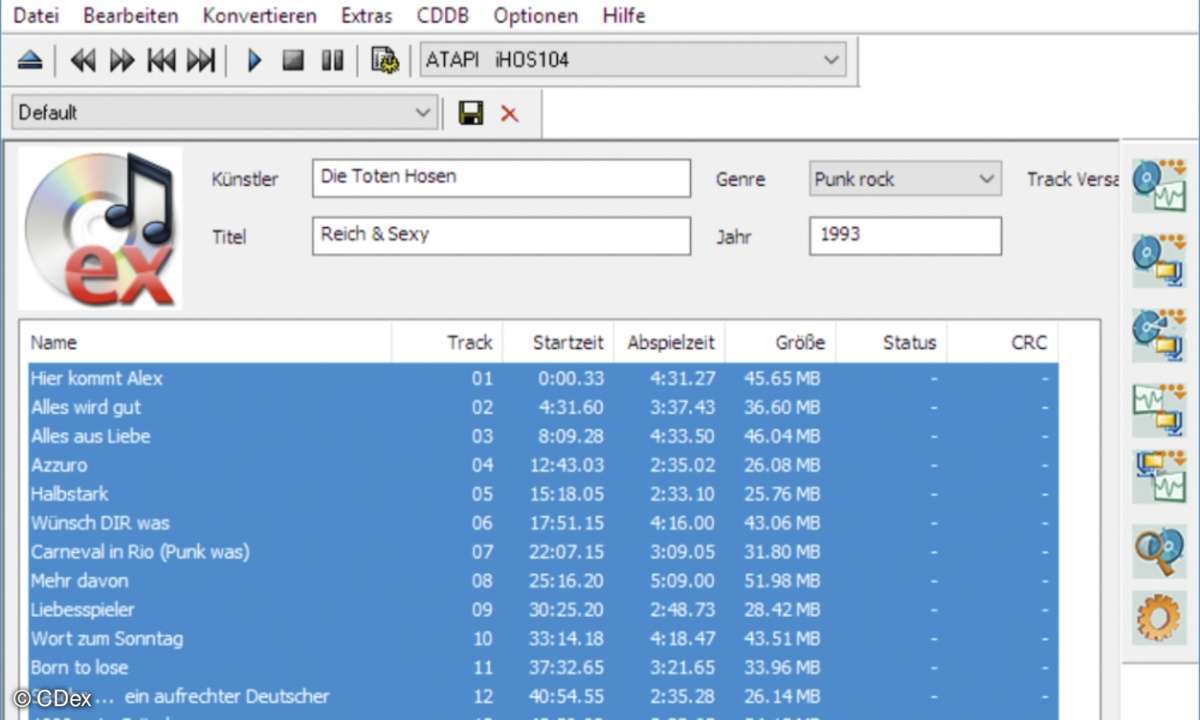Viewport: 1200px width, 720px height.
Task: Sort by the Name column header
Action: pyautogui.click(x=206, y=343)
